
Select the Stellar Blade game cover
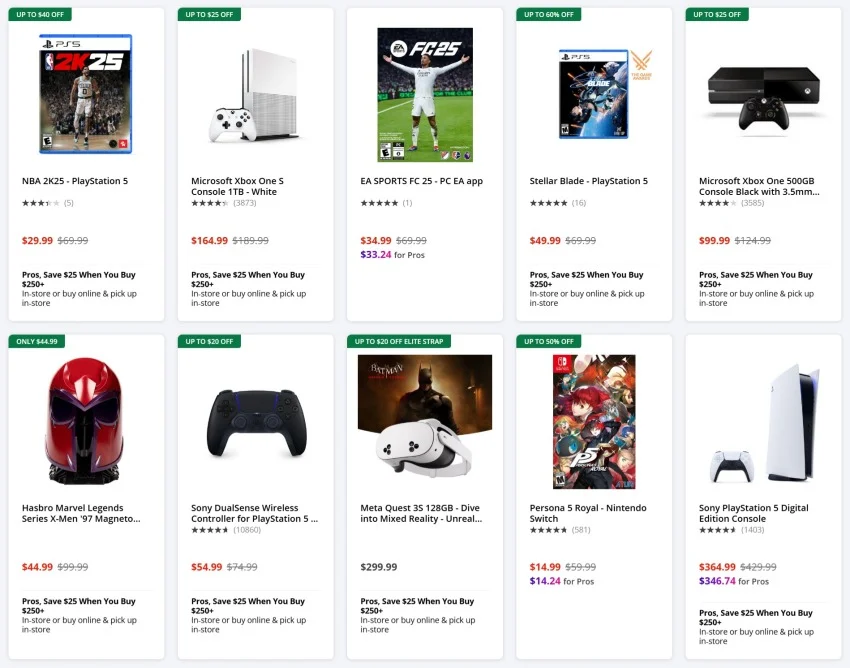(593, 94)
